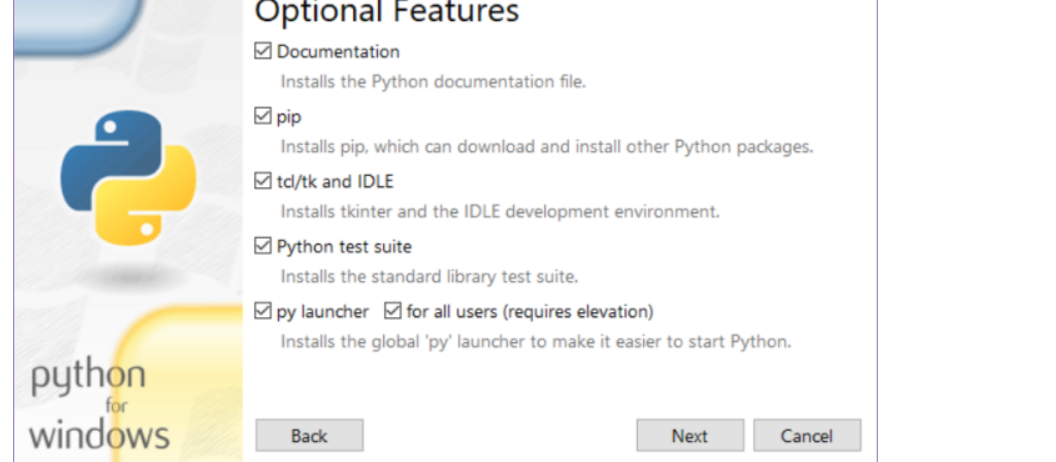Click the global 'py' launcher description text
The image size is (1056, 462).
tap(535, 342)
